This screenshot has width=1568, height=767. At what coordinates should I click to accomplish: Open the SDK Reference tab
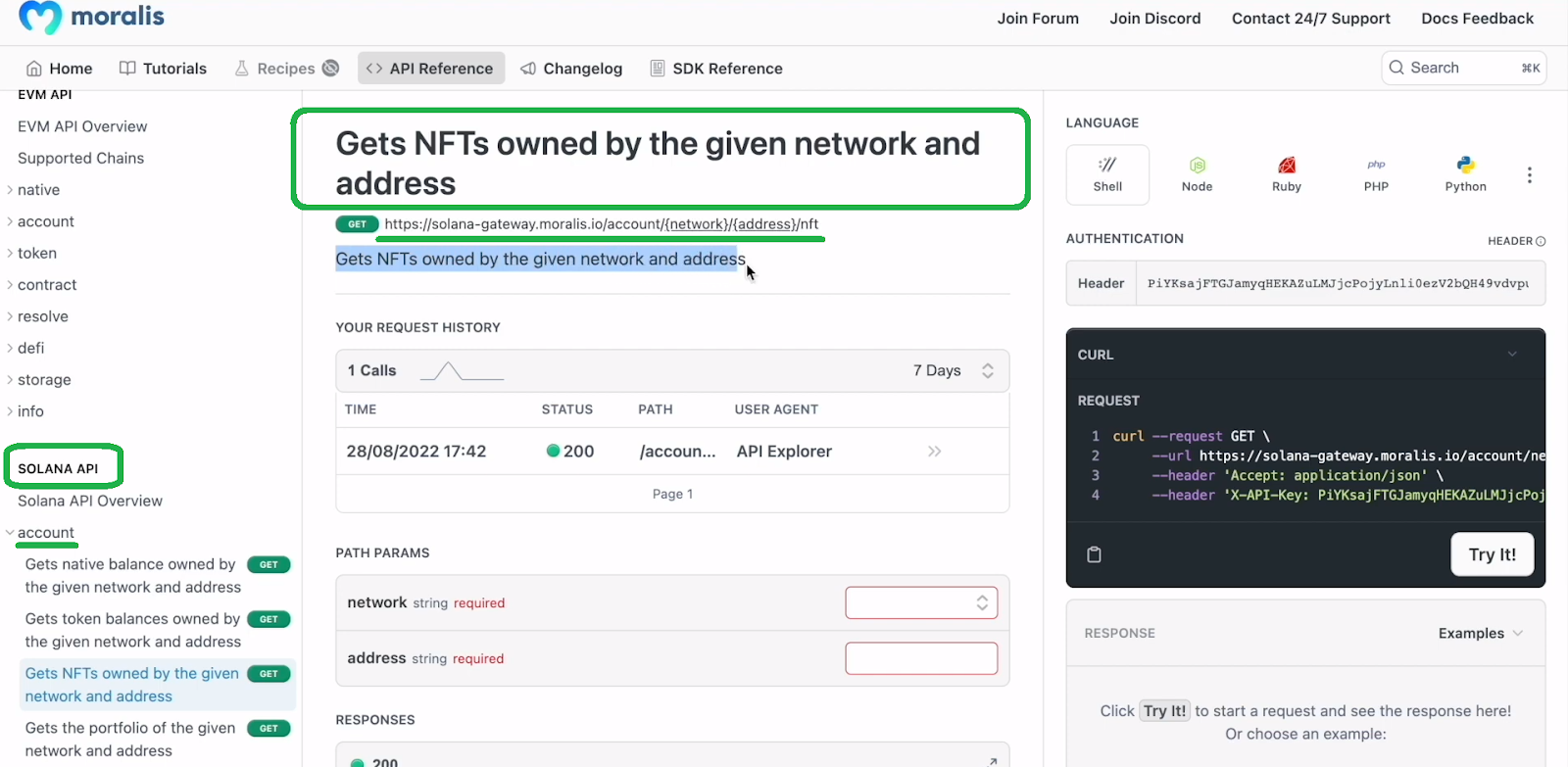[x=716, y=69]
